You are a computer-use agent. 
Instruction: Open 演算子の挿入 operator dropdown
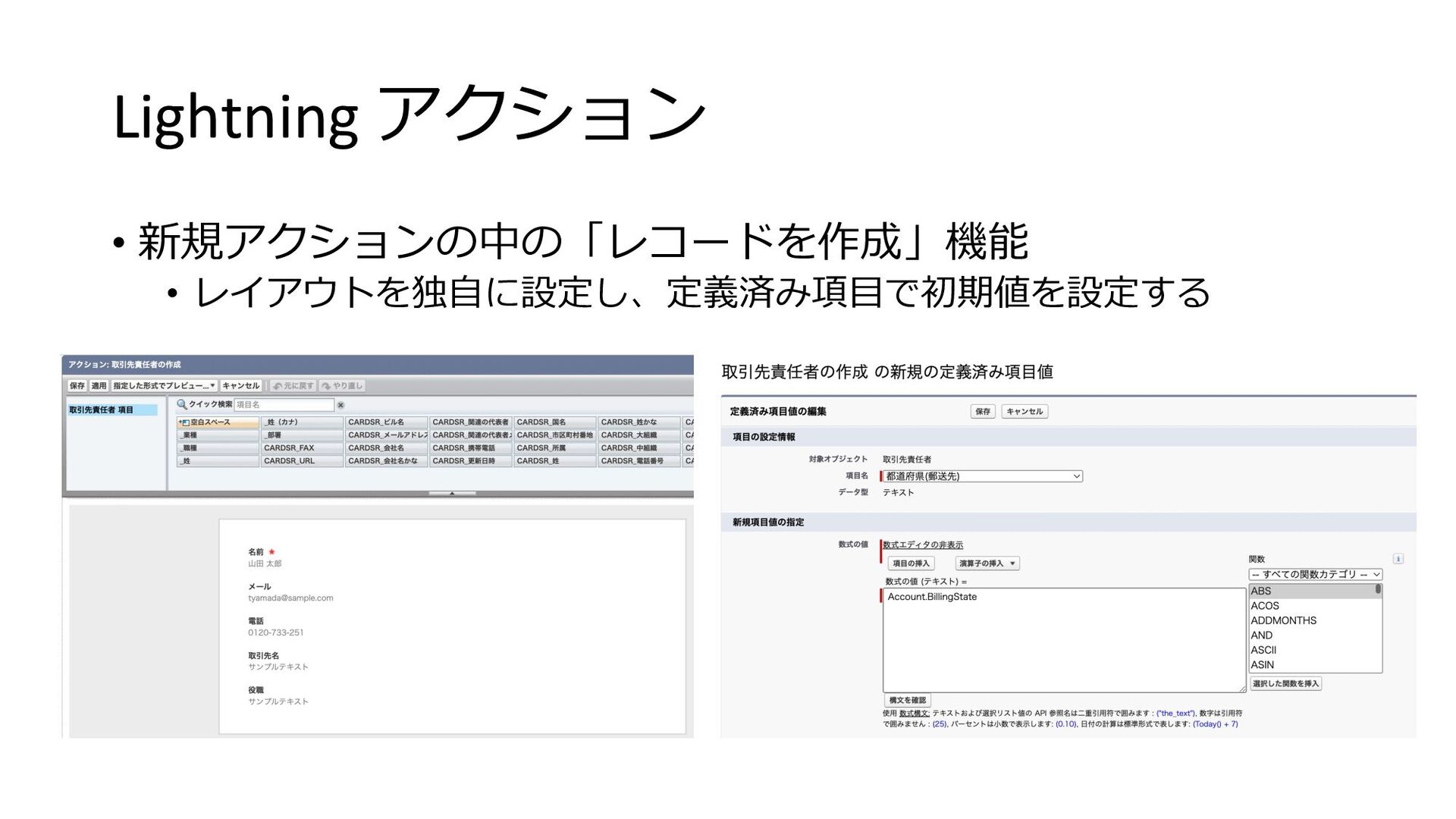coord(987,563)
